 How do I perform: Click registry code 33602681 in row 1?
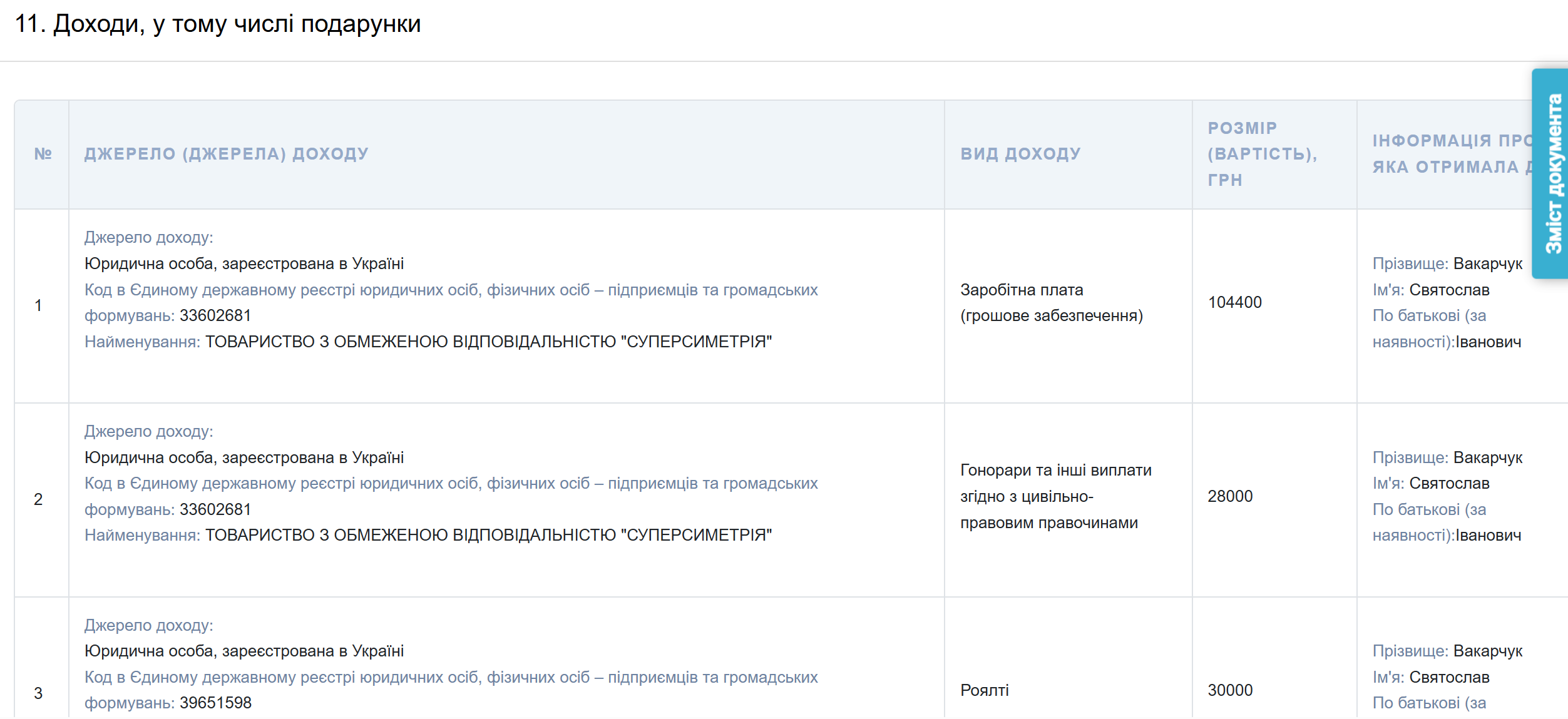click(215, 316)
